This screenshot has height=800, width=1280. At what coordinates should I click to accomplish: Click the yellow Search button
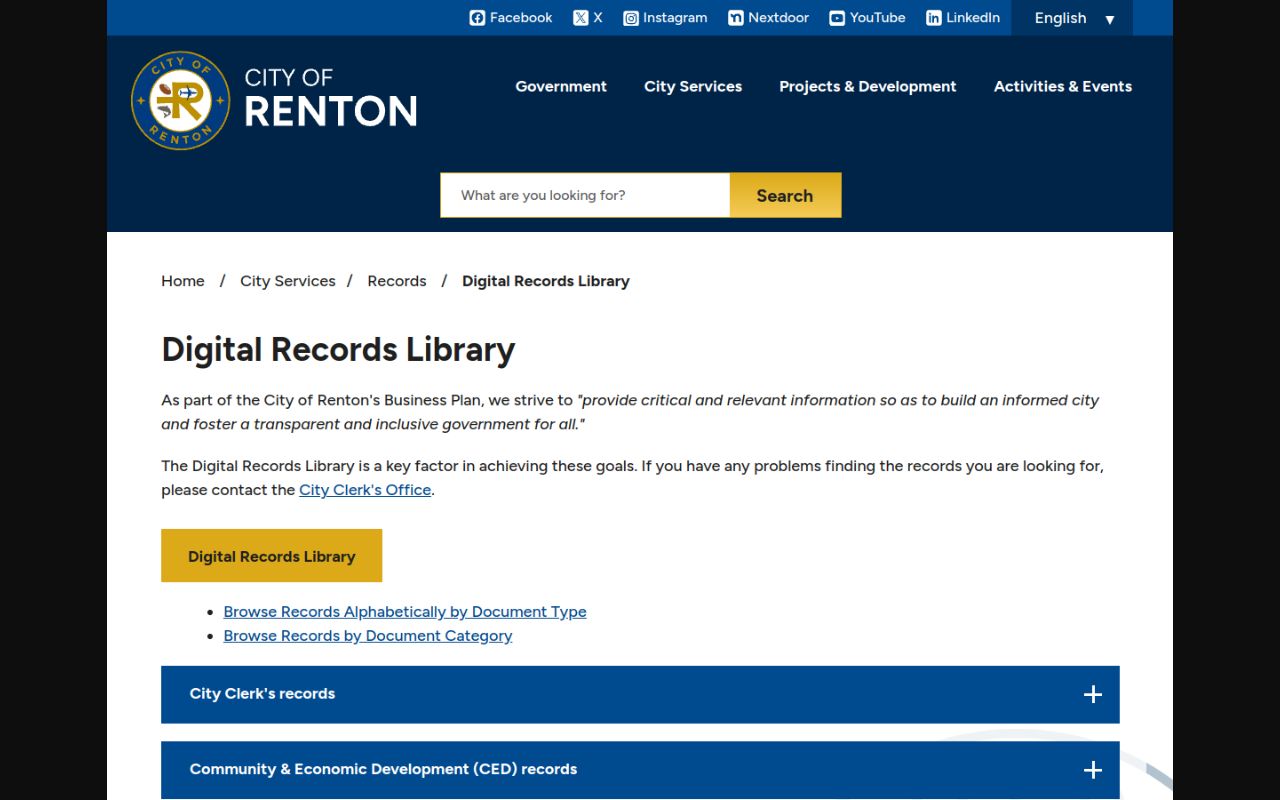[x=785, y=195]
